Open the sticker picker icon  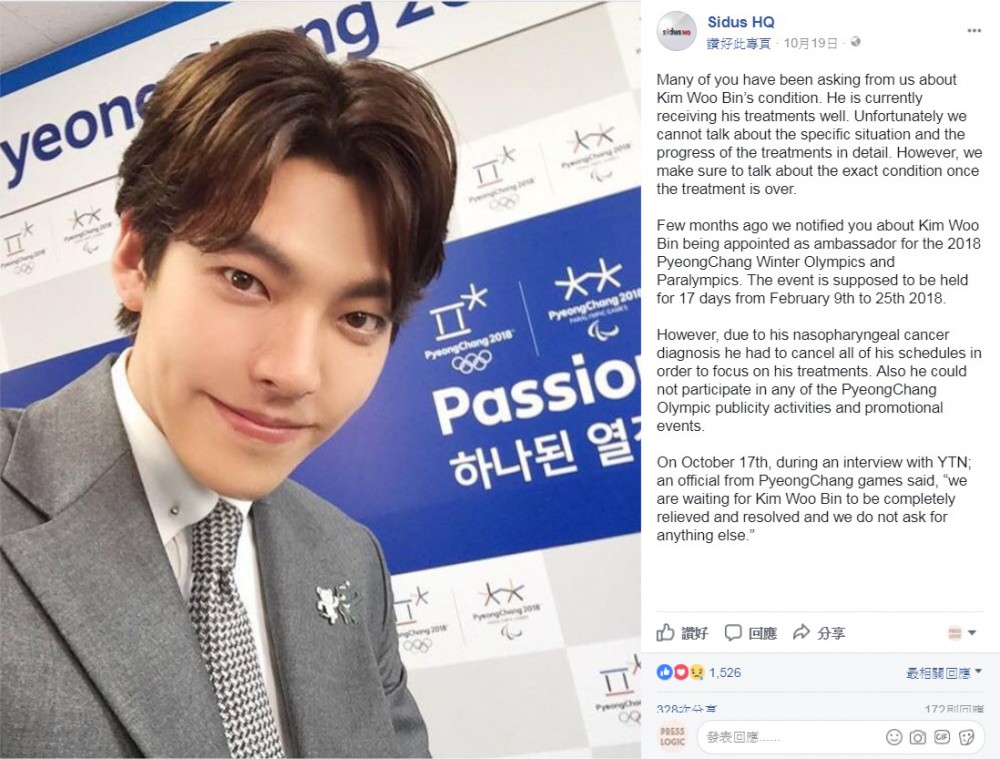(x=966, y=737)
